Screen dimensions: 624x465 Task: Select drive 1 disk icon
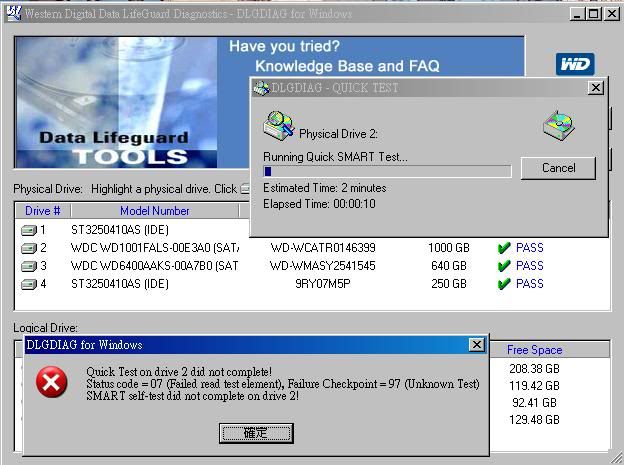pyautogui.click(x=29, y=230)
